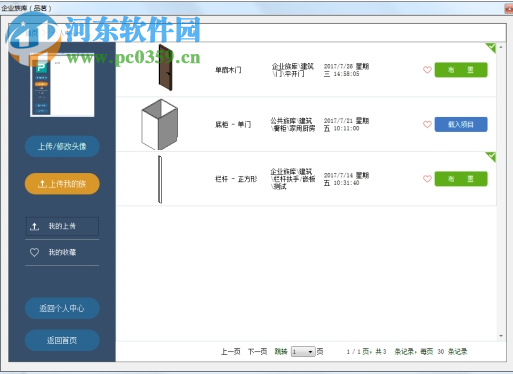Screen dimensions: 513x374
Task: Click the user avatar thumbnail in sidebar
Action: (62, 85)
